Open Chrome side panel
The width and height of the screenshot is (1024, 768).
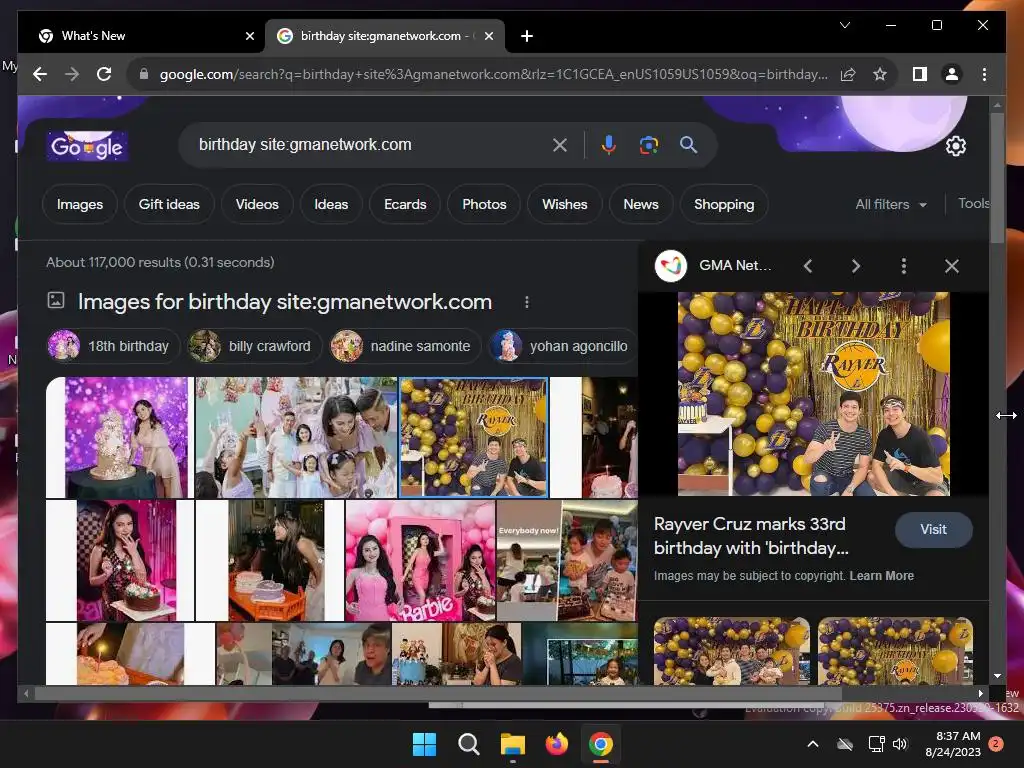(x=920, y=74)
